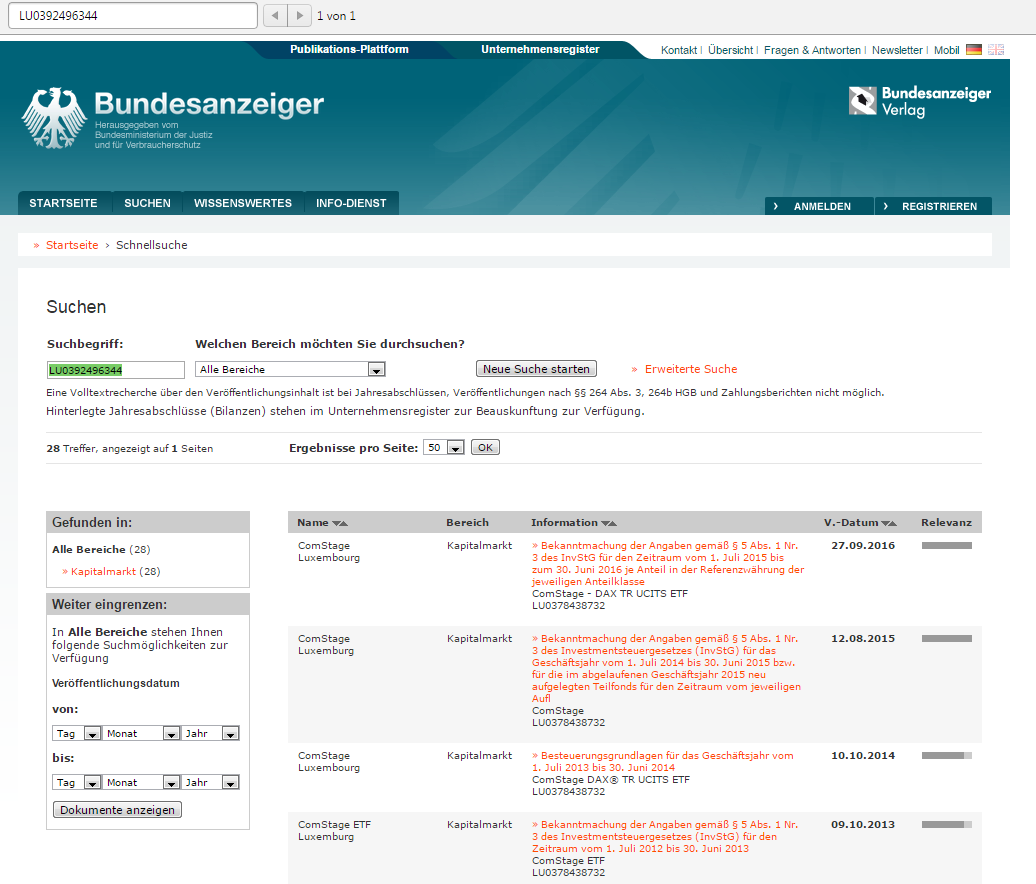Image resolution: width=1036 pixels, height=884 pixels.
Task: Open the 'bis' Tag dropdown
Action: (76, 782)
